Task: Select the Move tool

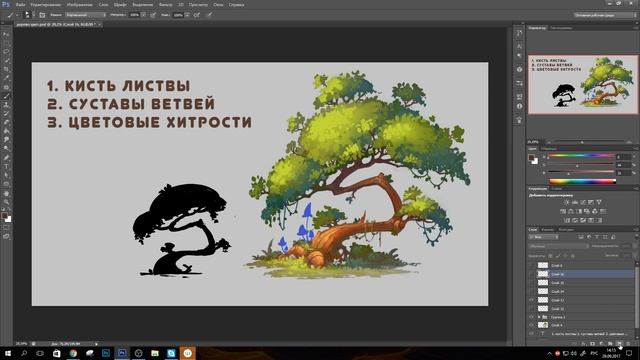Action: click(6, 34)
